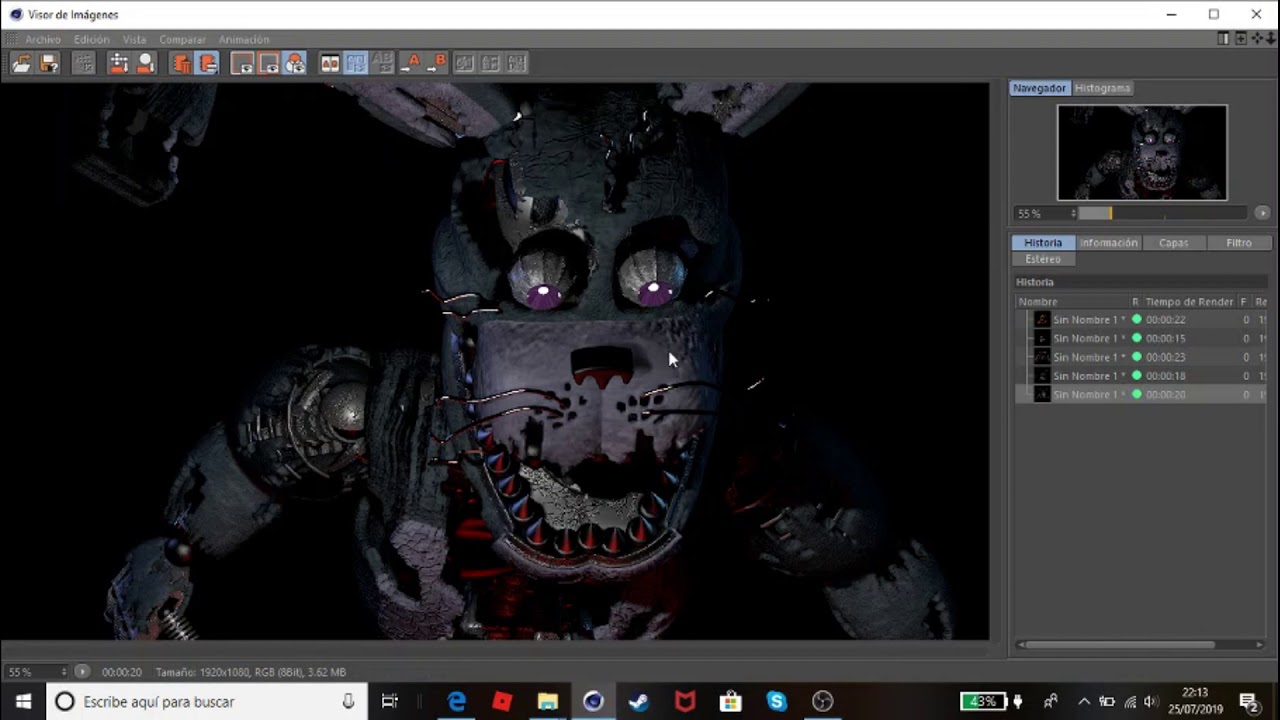The image size is (1280, 720).
Task: Click the grayed stop rendering icon
Action: (84, 63)
